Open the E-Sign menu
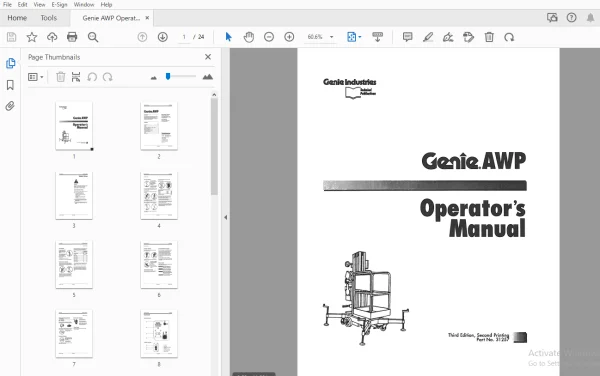 (x=59, y=5)
